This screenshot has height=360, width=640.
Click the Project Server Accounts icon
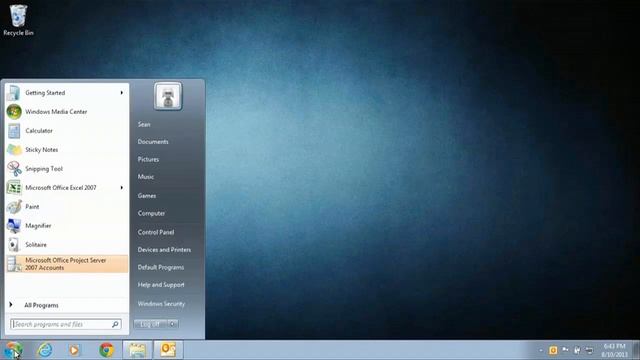tap(14, 264)
